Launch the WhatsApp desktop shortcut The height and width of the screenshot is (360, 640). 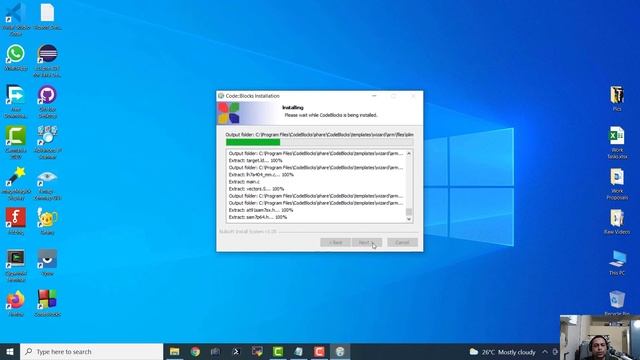[16, 57]
